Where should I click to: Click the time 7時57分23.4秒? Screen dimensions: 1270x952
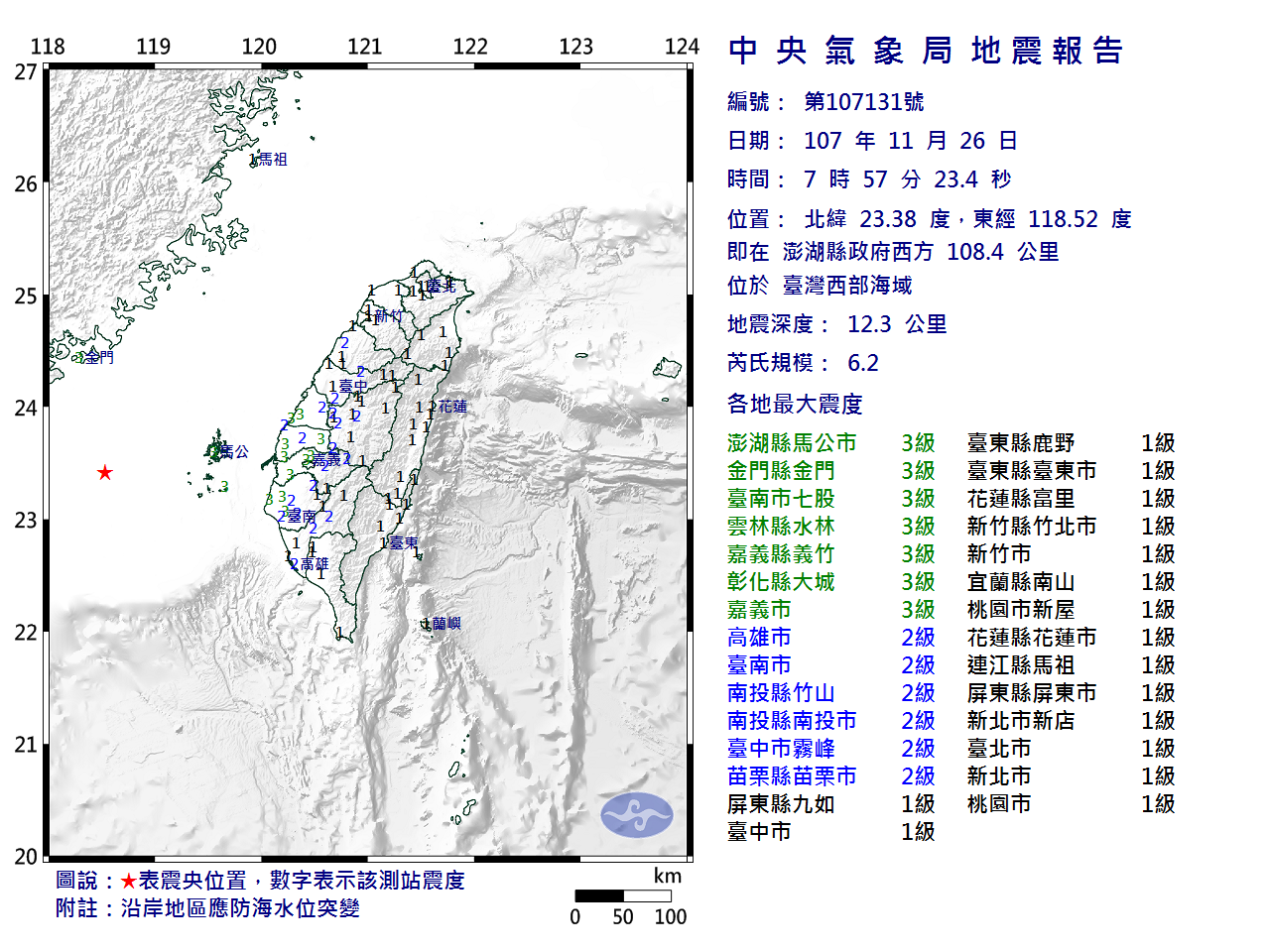tap(907, 179)
